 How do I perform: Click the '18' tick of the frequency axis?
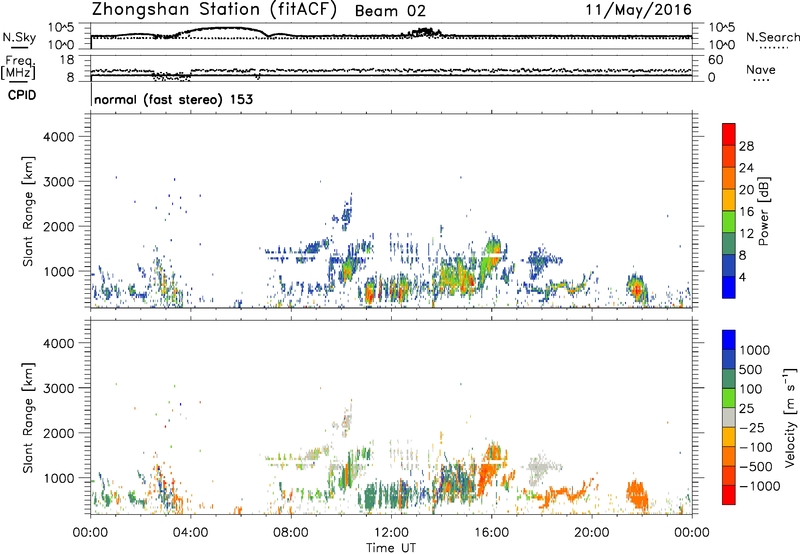click(x=67, y=60)
